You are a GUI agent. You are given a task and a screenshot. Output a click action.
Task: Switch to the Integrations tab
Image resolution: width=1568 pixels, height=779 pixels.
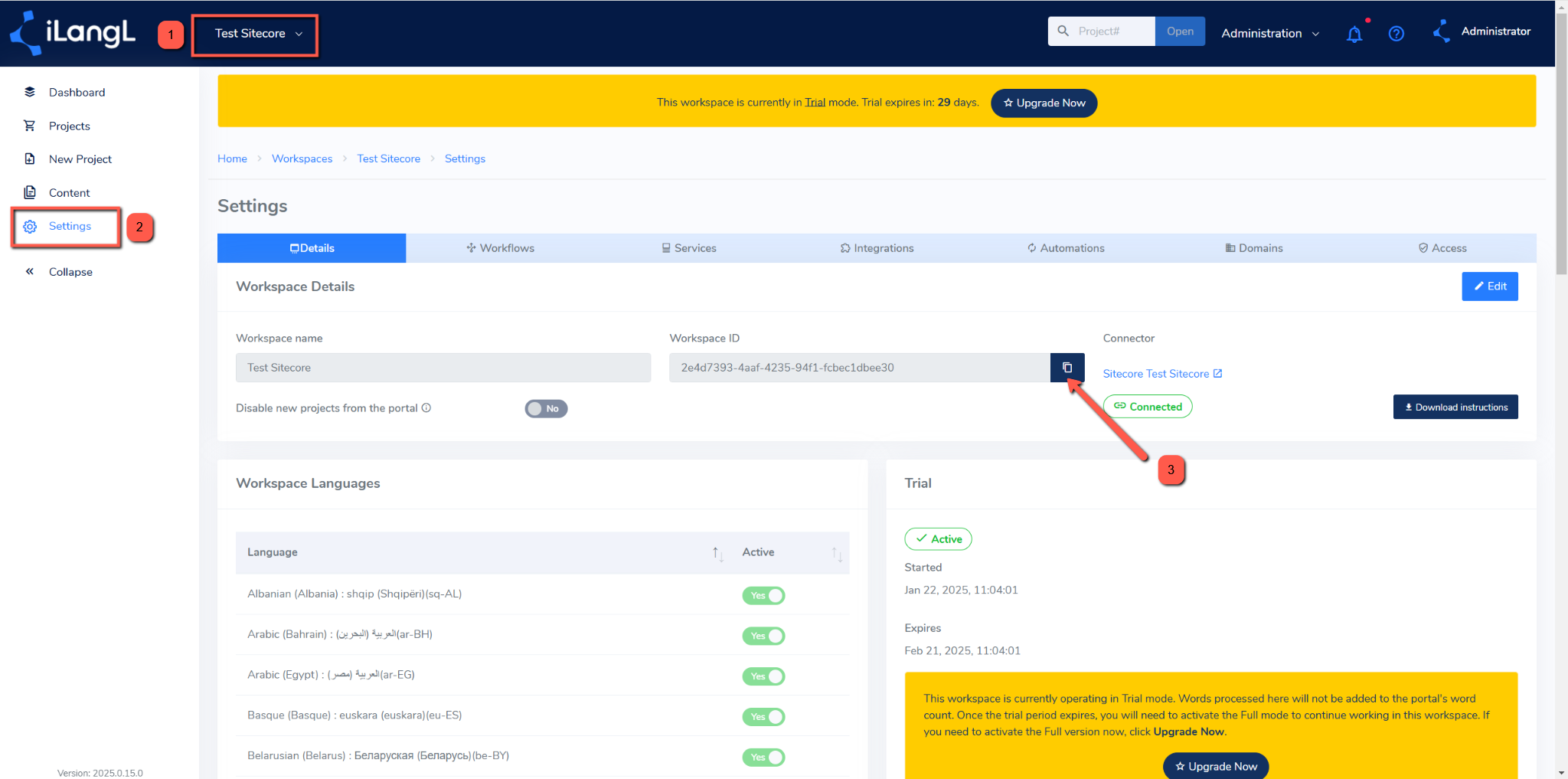877,248
